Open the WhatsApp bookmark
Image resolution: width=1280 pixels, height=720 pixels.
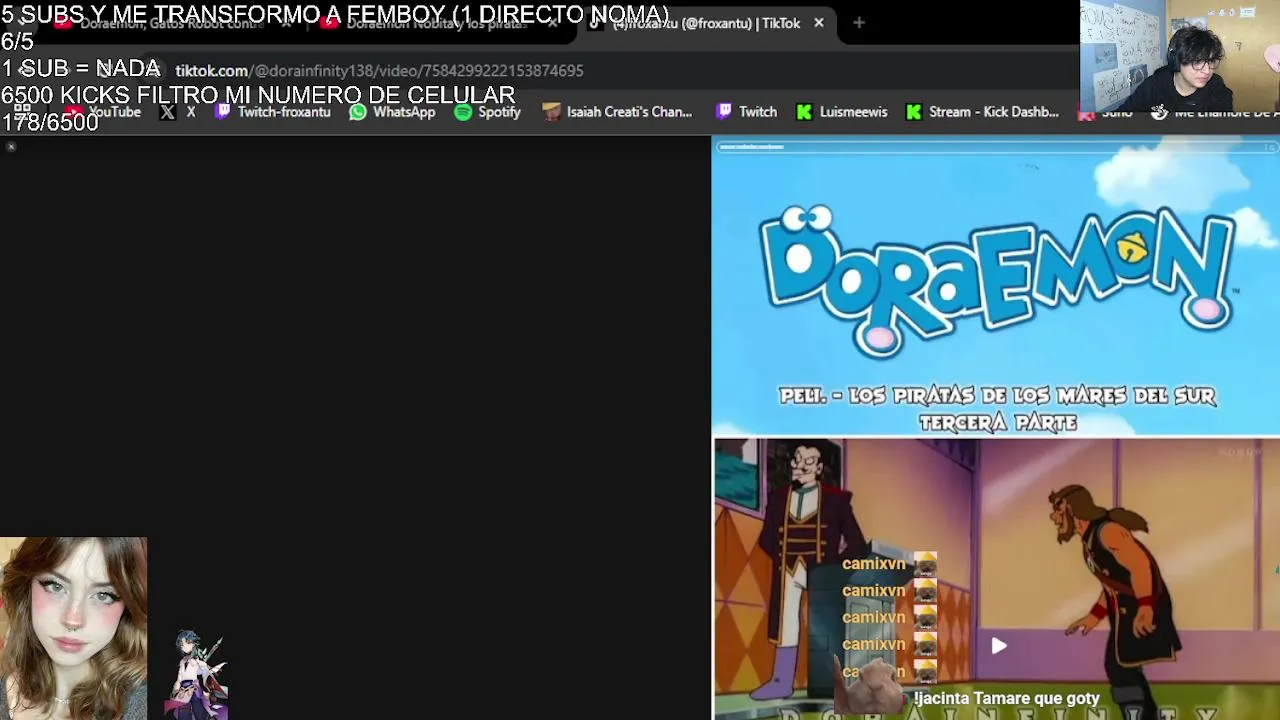click(x=392, y=112)
